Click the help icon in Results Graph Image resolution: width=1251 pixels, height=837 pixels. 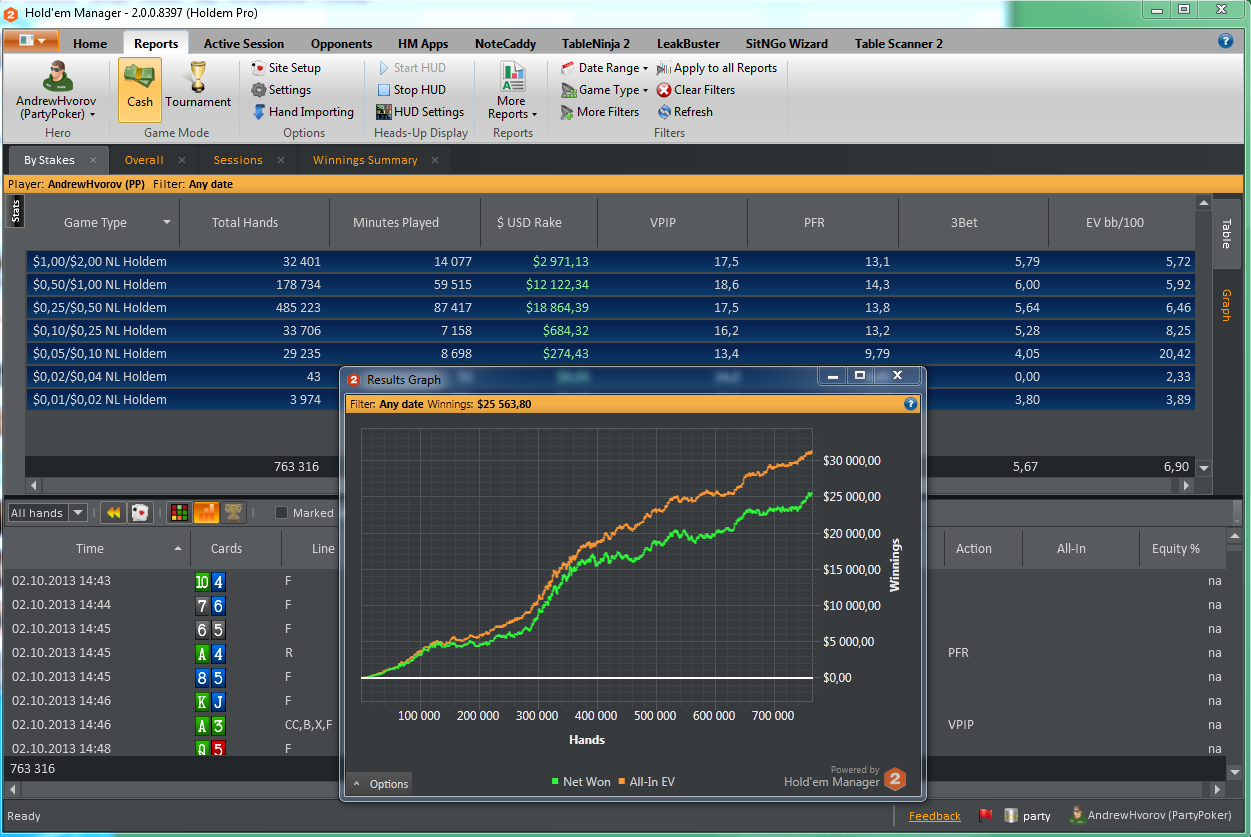coord(910,404)
